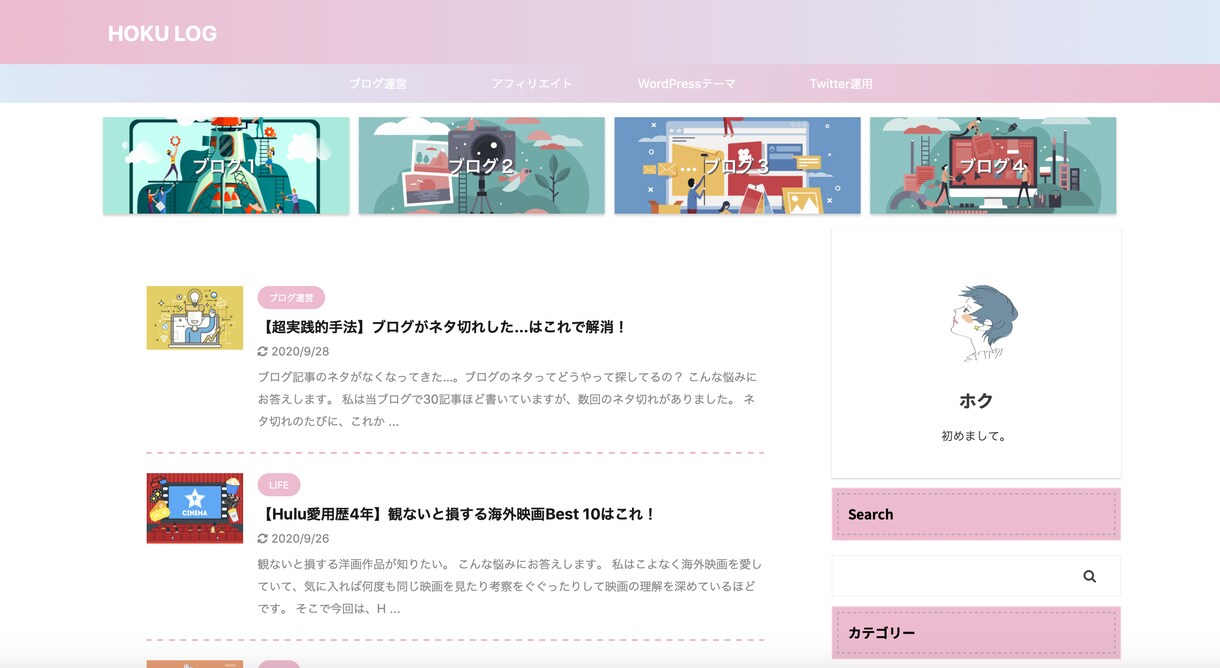Image resolution: width=1220 pixels, height=668 pixels.
Task: Click the excerpt starting ブログ記事のネタがなくなってきた
Action: (x=507, y=399)
